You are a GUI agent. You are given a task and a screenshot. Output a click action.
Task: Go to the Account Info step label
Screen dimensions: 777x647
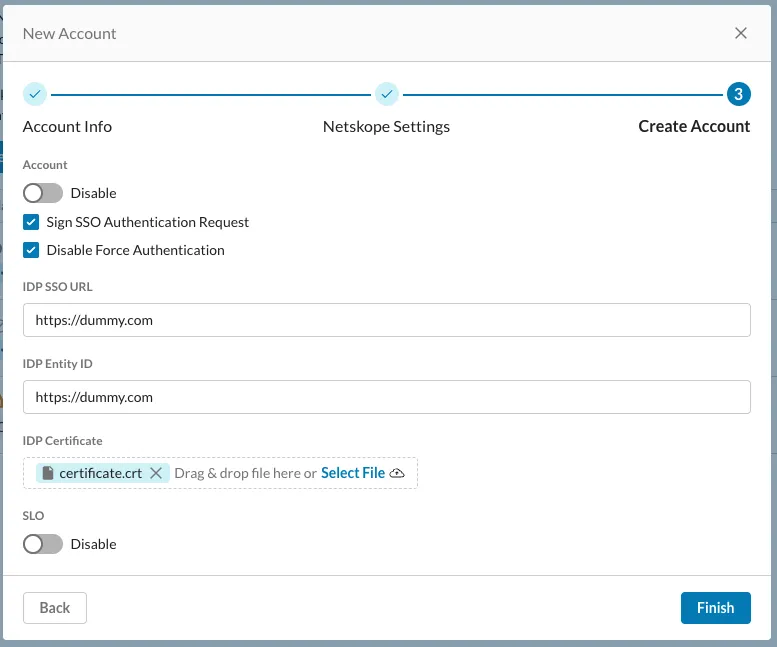point(67,127)
